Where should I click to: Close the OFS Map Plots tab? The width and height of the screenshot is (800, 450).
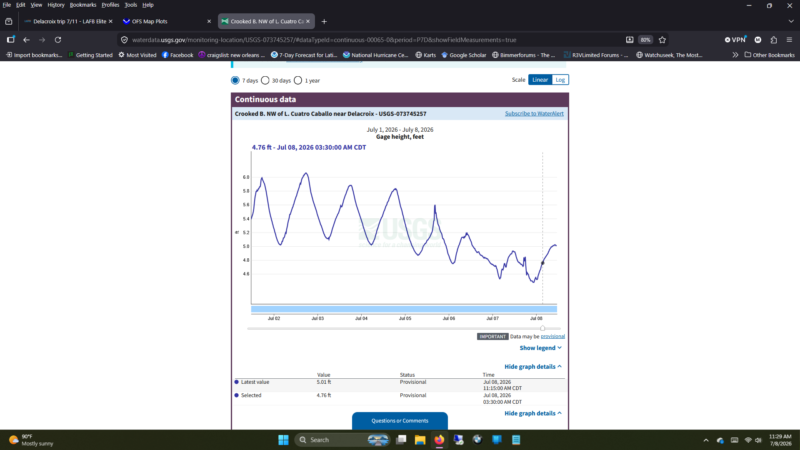coord(209,21)
